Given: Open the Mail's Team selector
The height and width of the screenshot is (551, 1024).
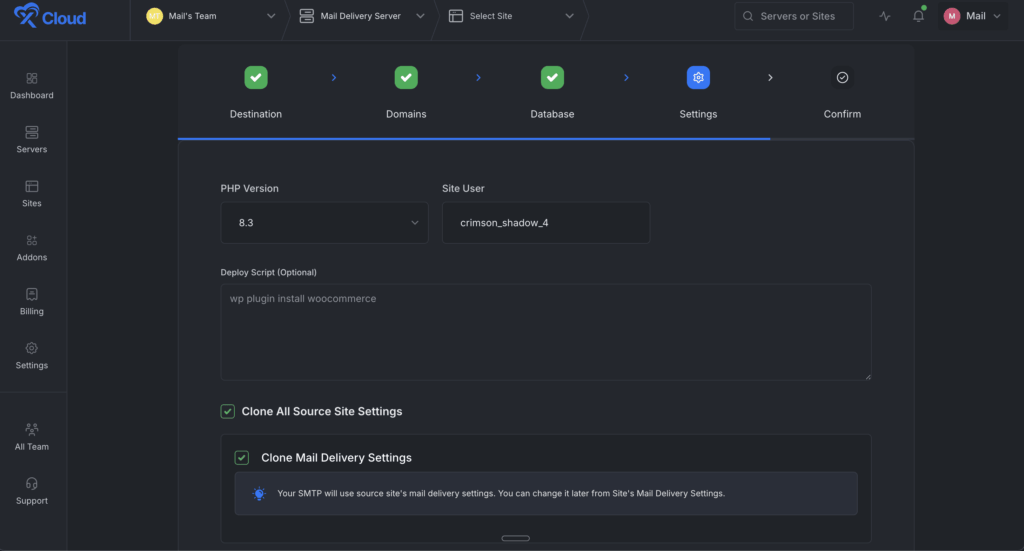Looking at the screenshot, I should point(211,16).
